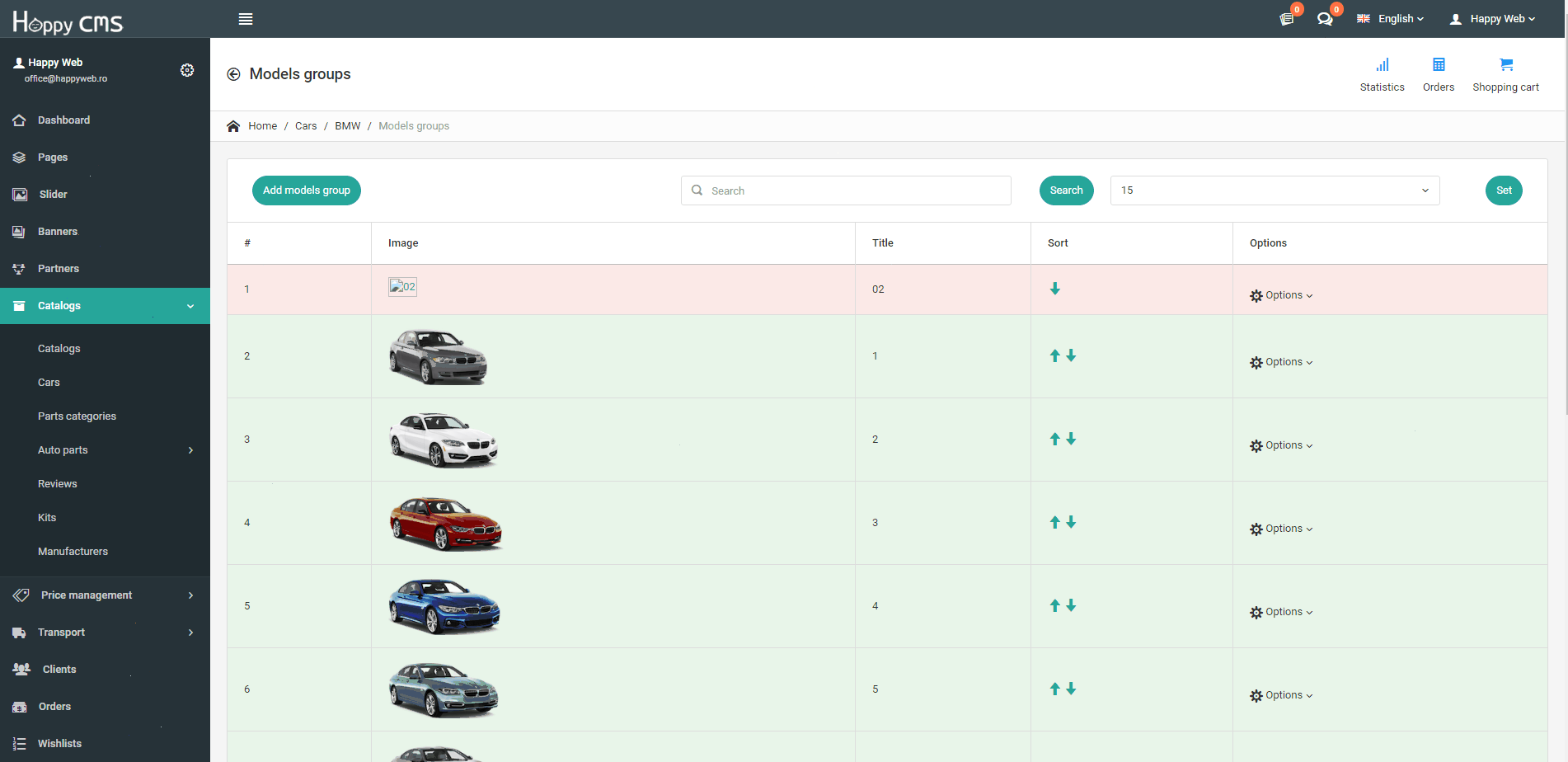Image resolution: width=1568 pixels, height=762 pixels.
Task: Open Banners in sidebar
Action: [x=105, y=232]
